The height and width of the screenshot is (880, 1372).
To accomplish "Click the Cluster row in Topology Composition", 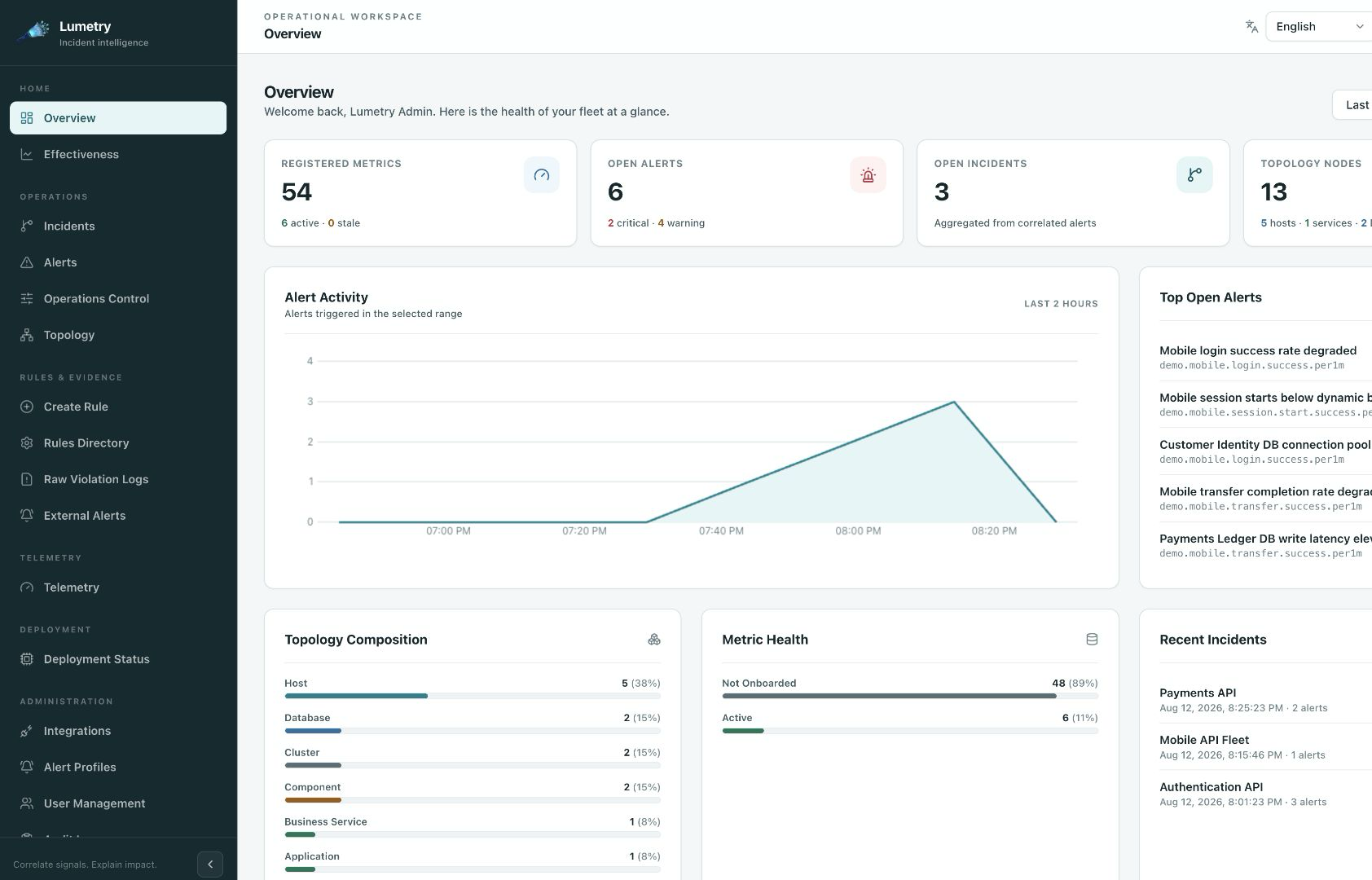I will pyautogui.click(x=473, y=758).
